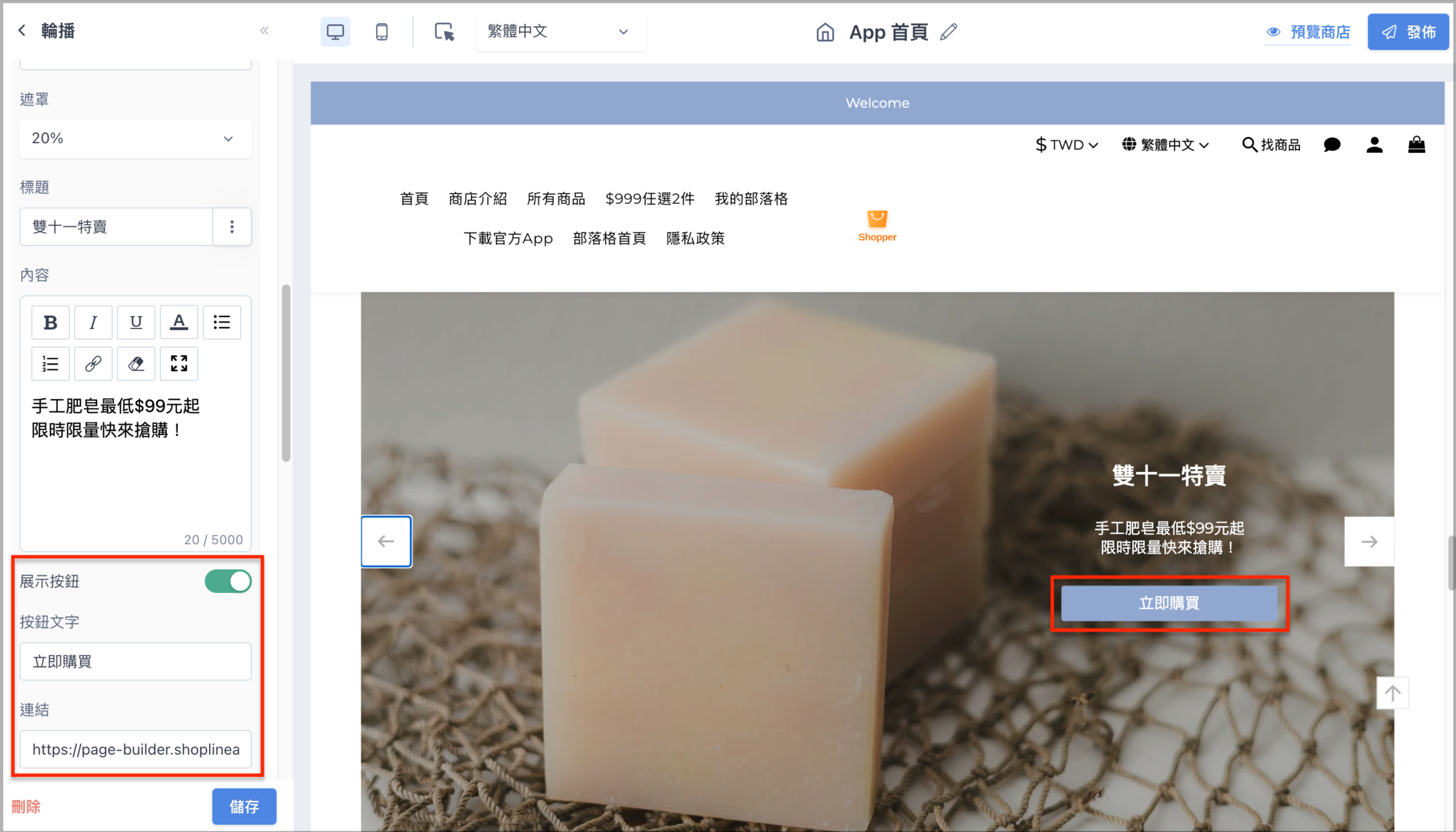This screenshot has height=832, width=1456.
Task: Go to next carousel slide
Action: click(x=1369, y=542)
